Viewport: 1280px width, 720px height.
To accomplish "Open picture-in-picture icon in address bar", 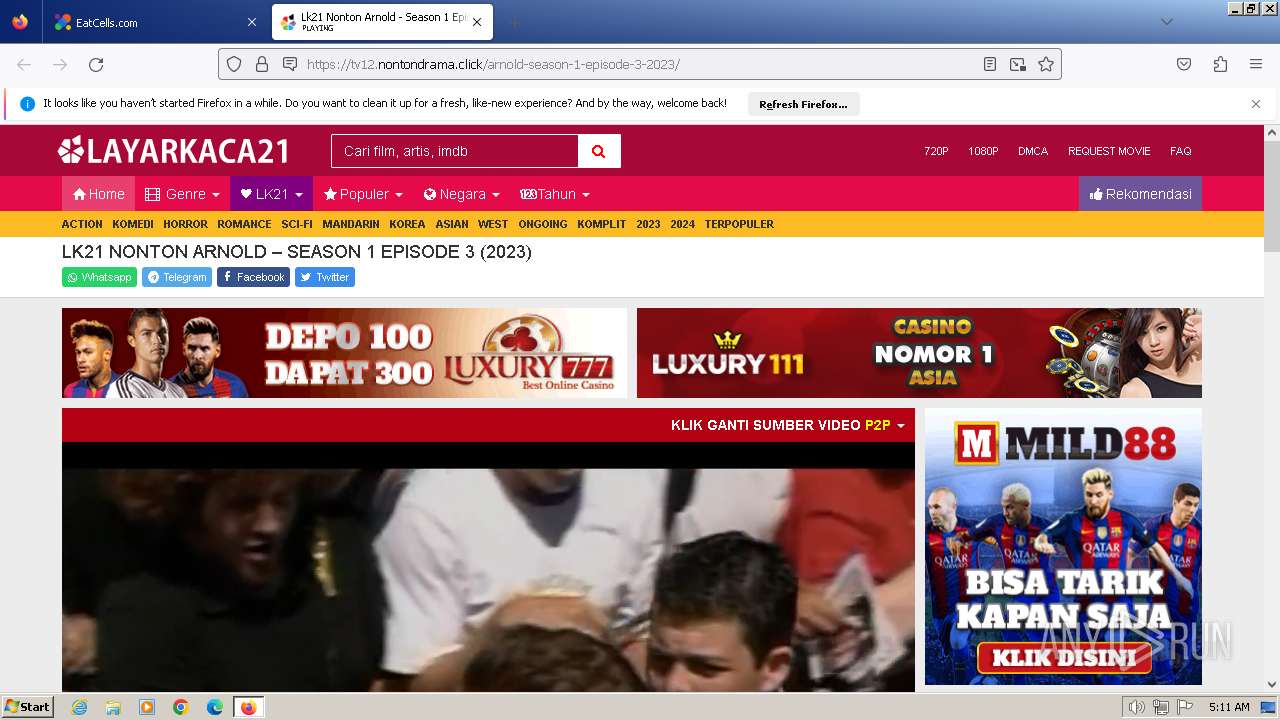I will [x=1018, y=64].
